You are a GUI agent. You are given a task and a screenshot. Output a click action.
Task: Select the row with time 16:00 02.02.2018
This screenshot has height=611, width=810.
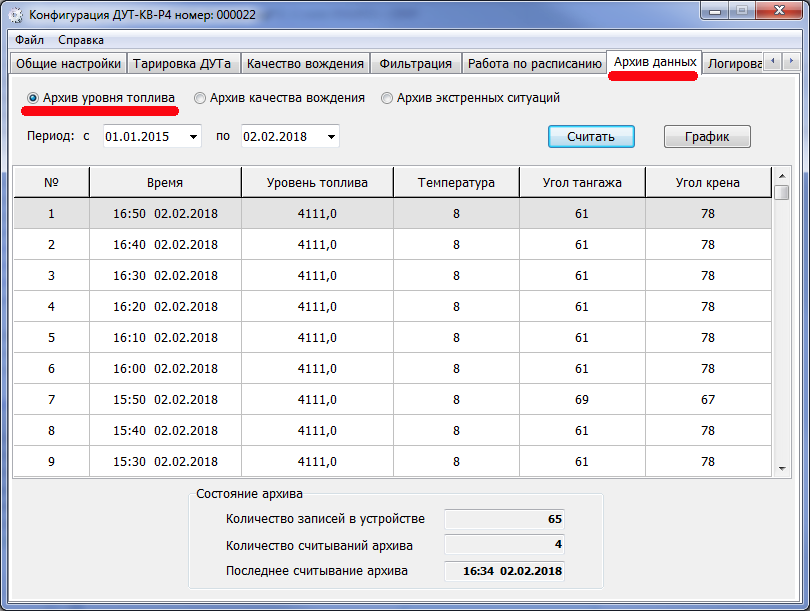pos(392,368)
